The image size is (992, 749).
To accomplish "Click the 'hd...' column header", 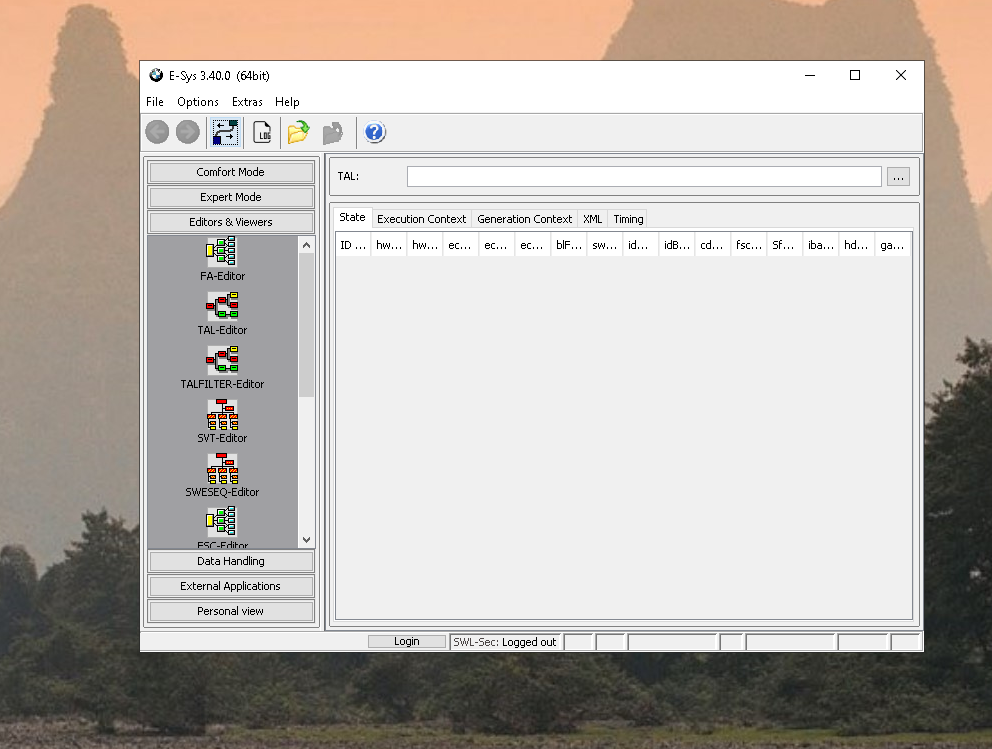I will [856, 245].
